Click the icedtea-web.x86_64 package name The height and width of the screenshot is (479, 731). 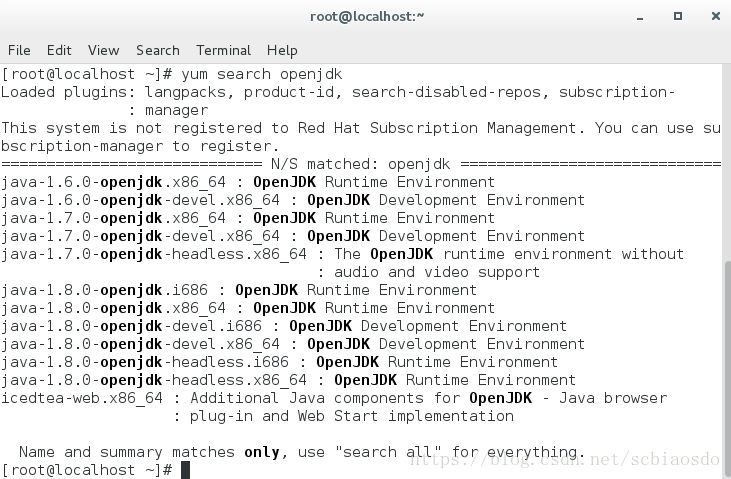(x=82, y=398)
